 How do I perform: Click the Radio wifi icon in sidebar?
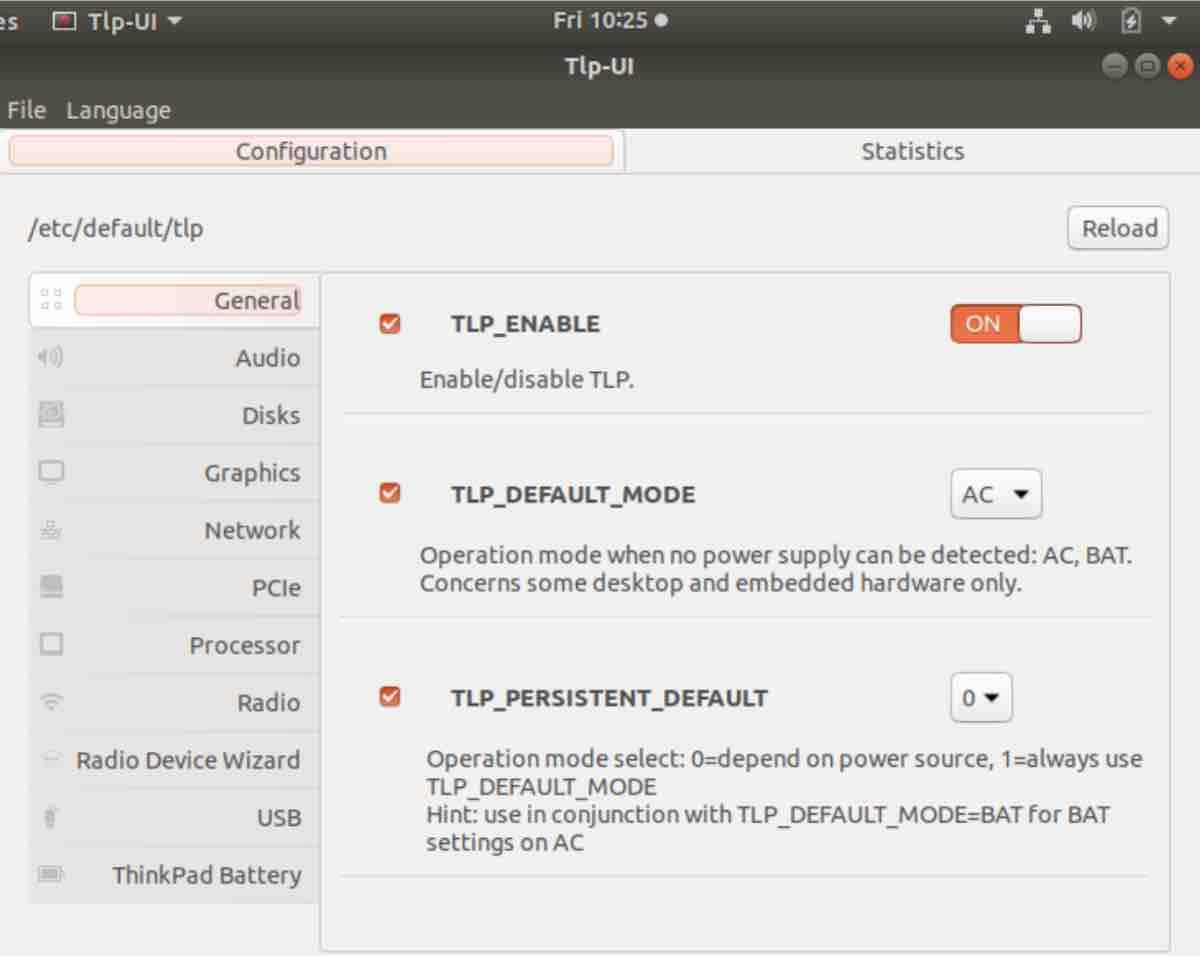tap(51, 702)
